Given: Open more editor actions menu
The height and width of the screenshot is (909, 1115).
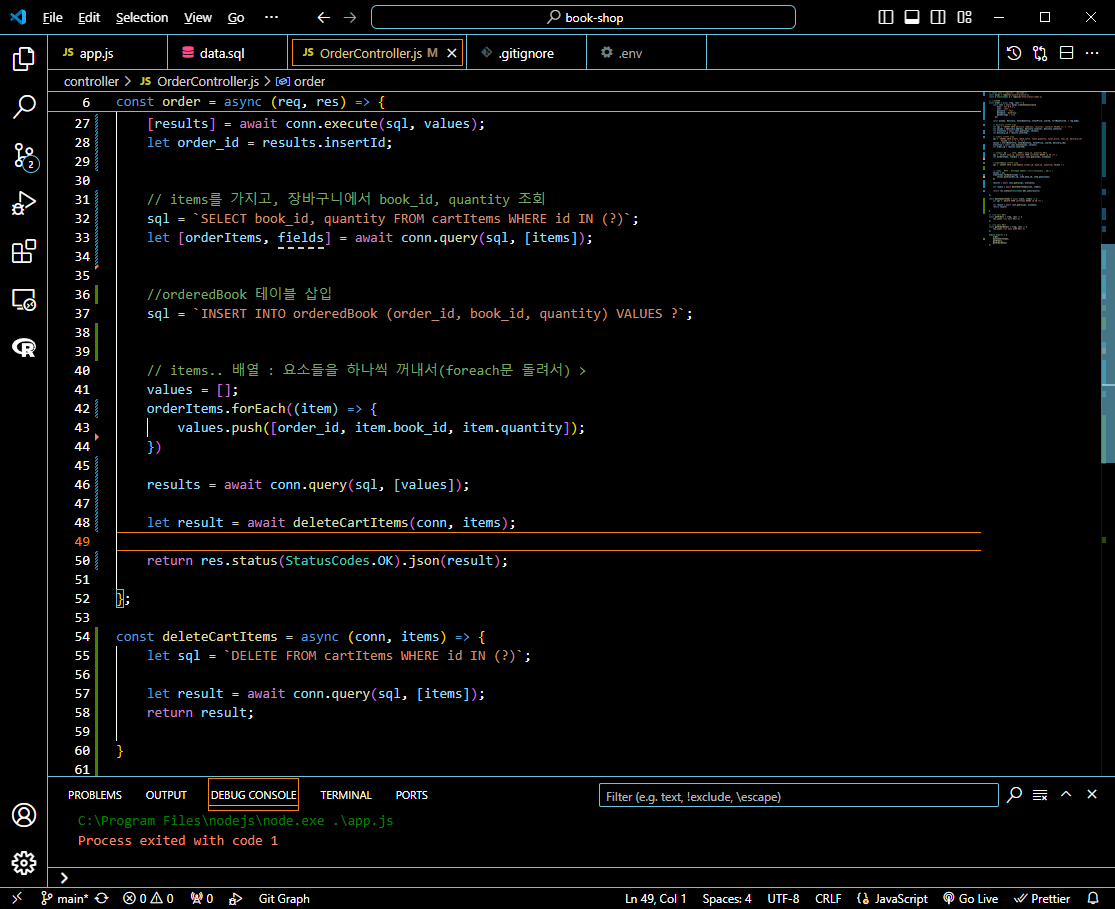Looking at the screenshot, I should point(1092,53).
